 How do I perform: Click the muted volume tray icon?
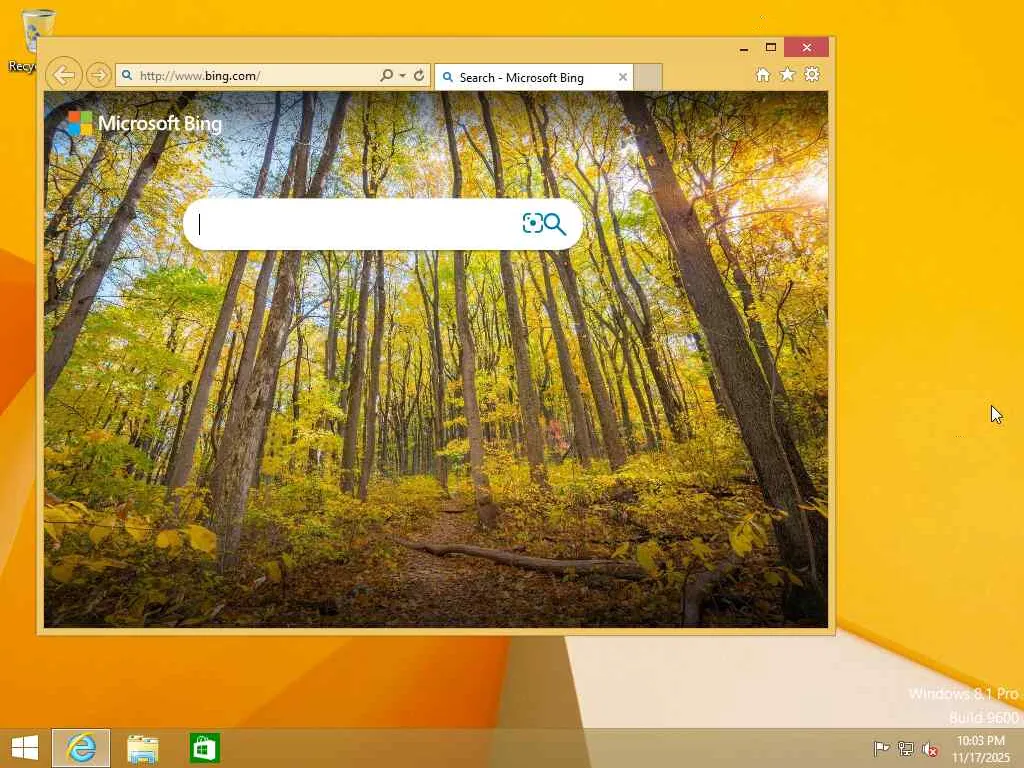931,749
